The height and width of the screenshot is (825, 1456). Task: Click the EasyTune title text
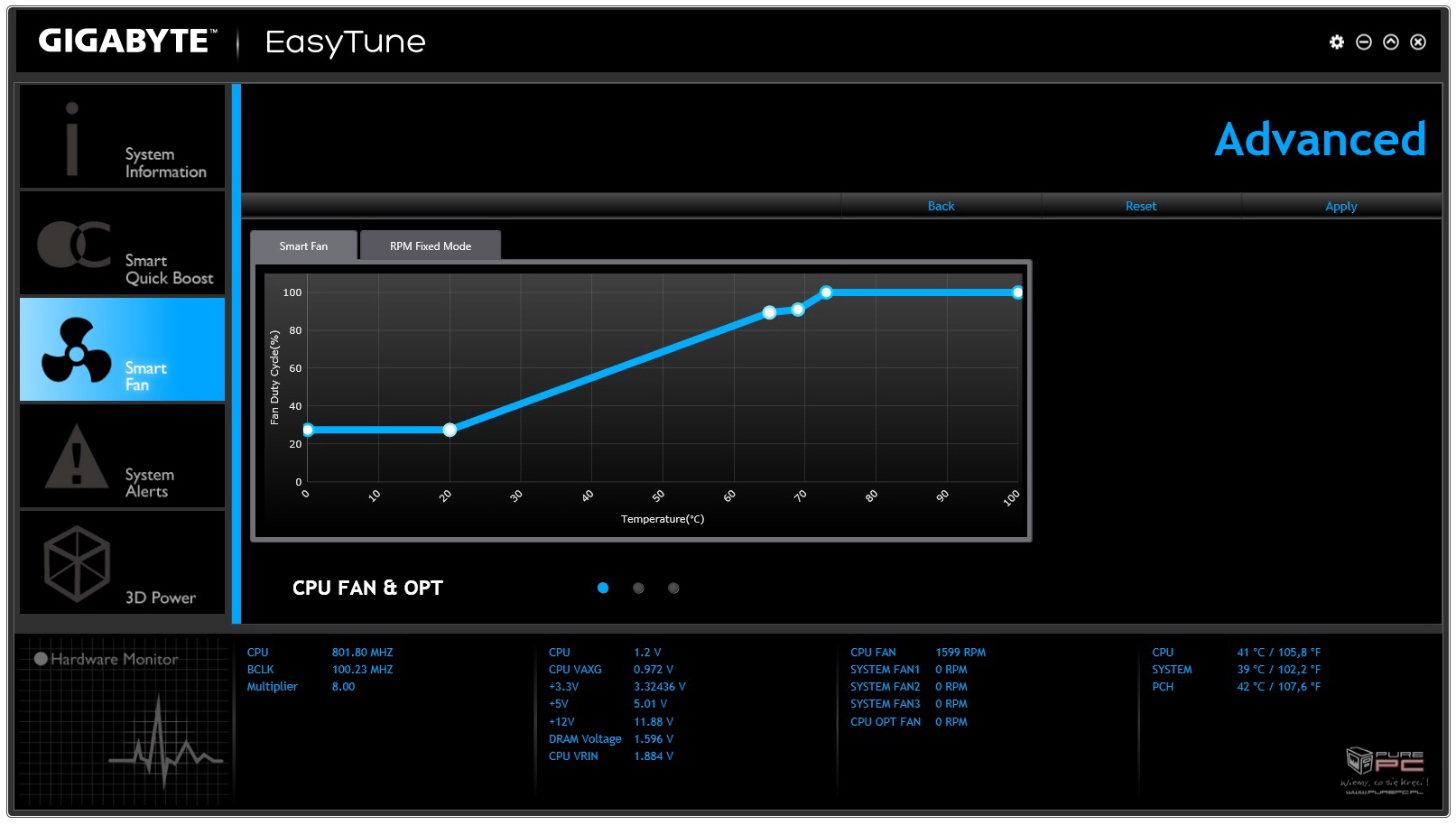click(345, 42)
